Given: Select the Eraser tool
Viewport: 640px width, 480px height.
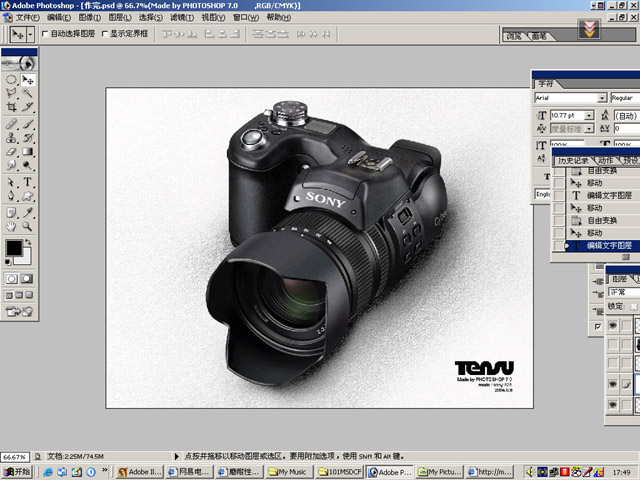Looking at the screenshot, I should (11, 151).
